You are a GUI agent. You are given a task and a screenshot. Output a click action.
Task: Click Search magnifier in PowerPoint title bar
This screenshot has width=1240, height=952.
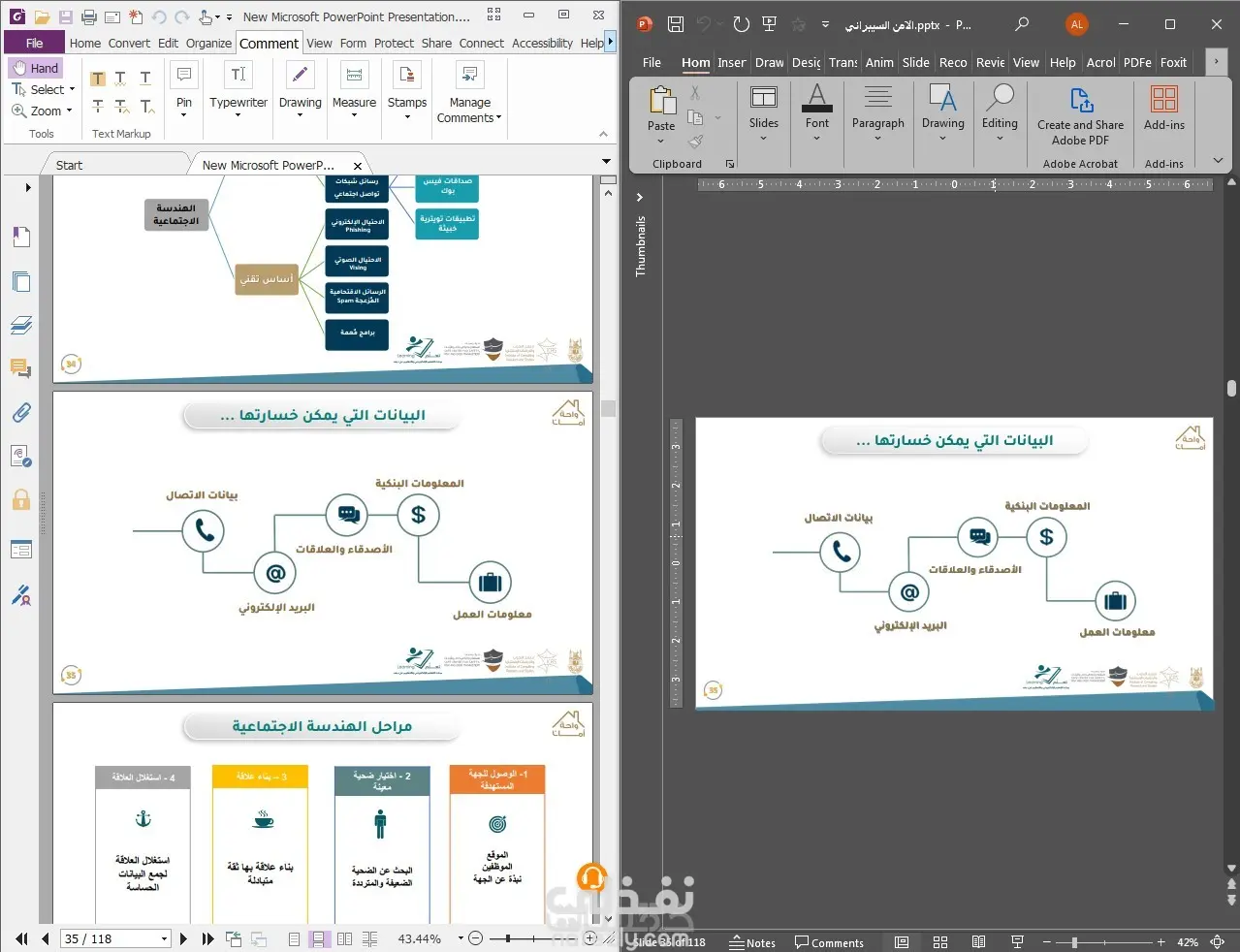point(1022,24)
